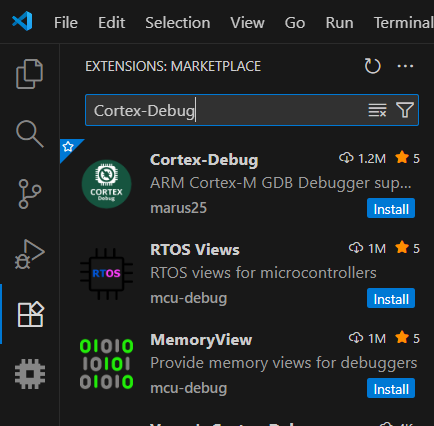Open the Views and More Actions menu

click(405, 66)
